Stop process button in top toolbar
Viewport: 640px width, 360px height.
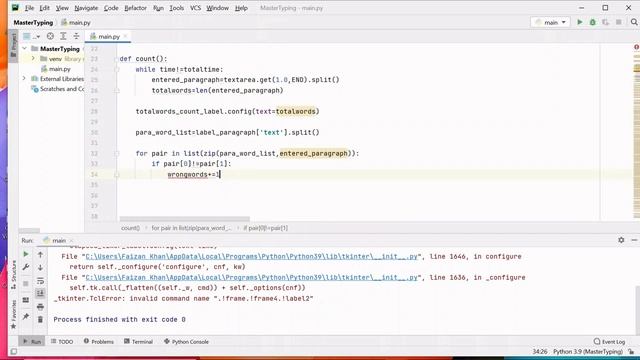pyautogui.click(x=619, y=22)
